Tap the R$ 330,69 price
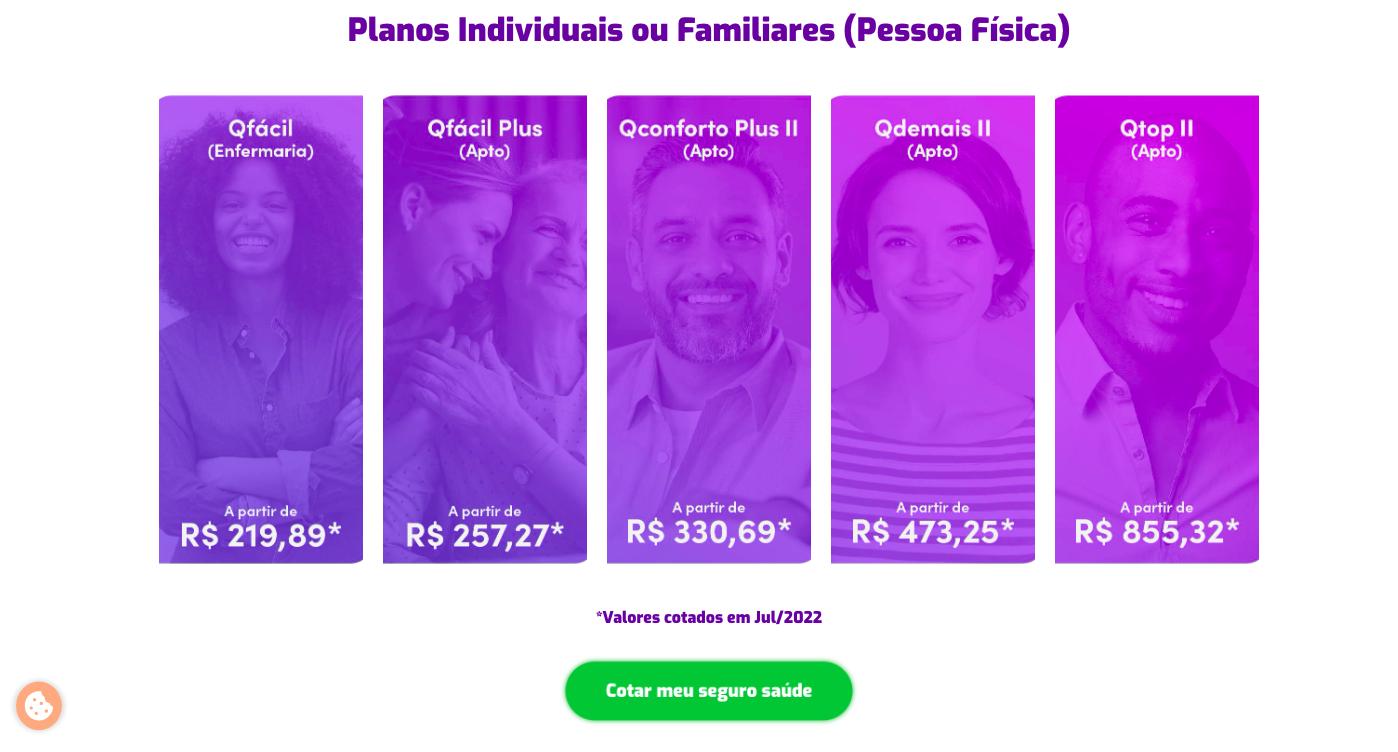Image resolution: width=1398 pixels, height=752 pixels. (x=709, y=531)
